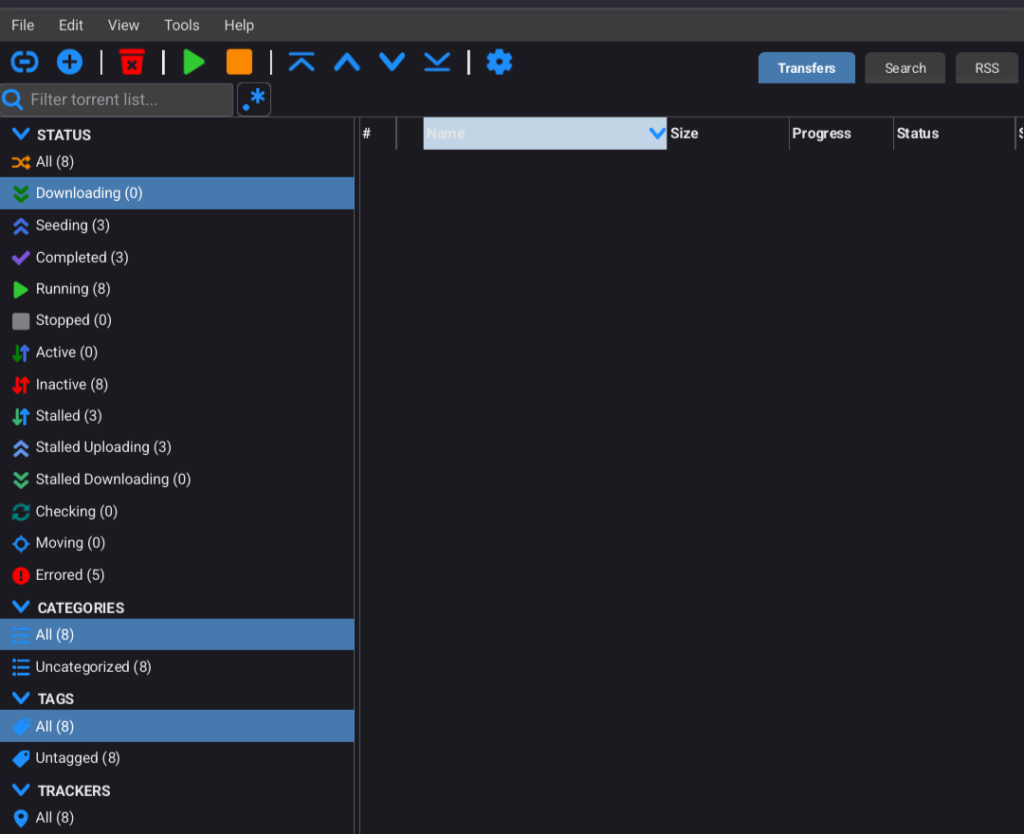Image resolution: width=1024 pixels, height=834 pixels.
Task: Move torrent to top of queue
Action: 301,62
